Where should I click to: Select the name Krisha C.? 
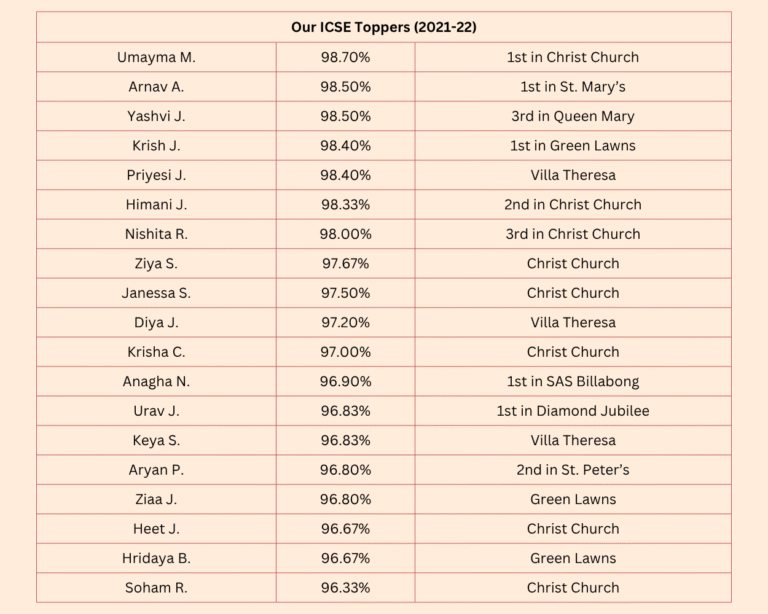[x=156, y=352]
